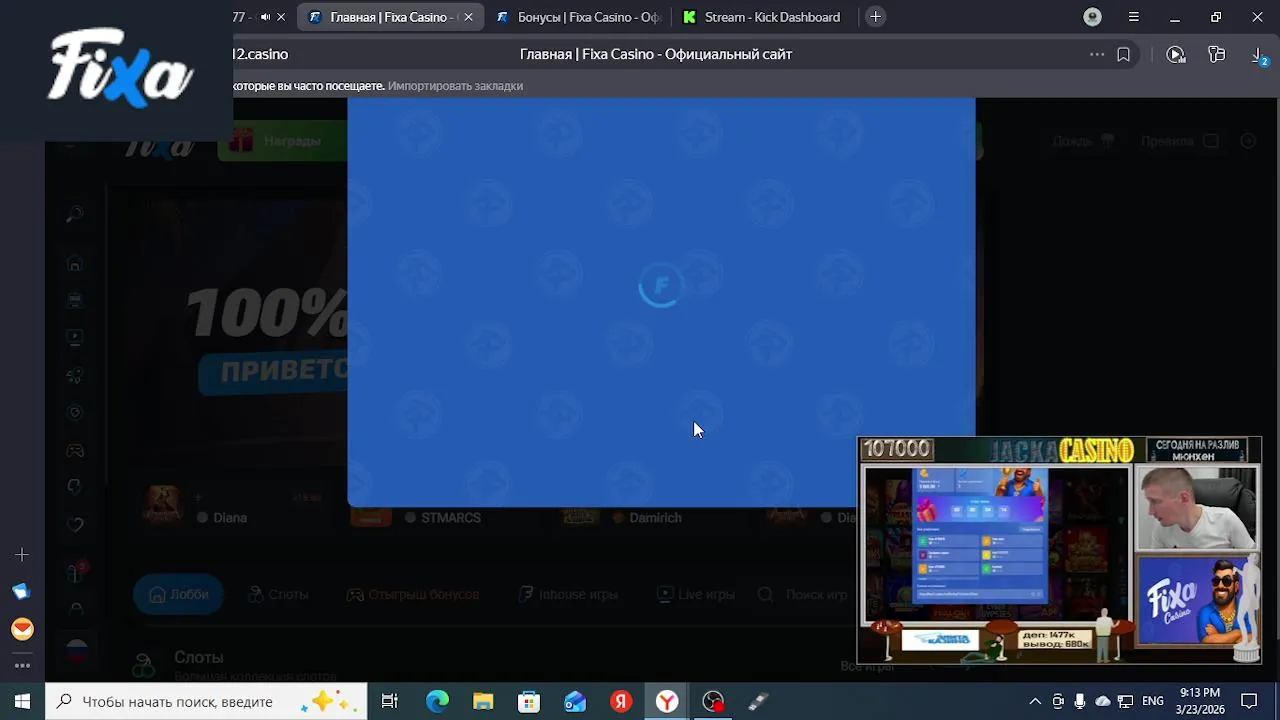This screenshot has width=1280, height=720.
Task: Open the heart favorites icon in casino sidebar
Action: [x=75, y=524]
